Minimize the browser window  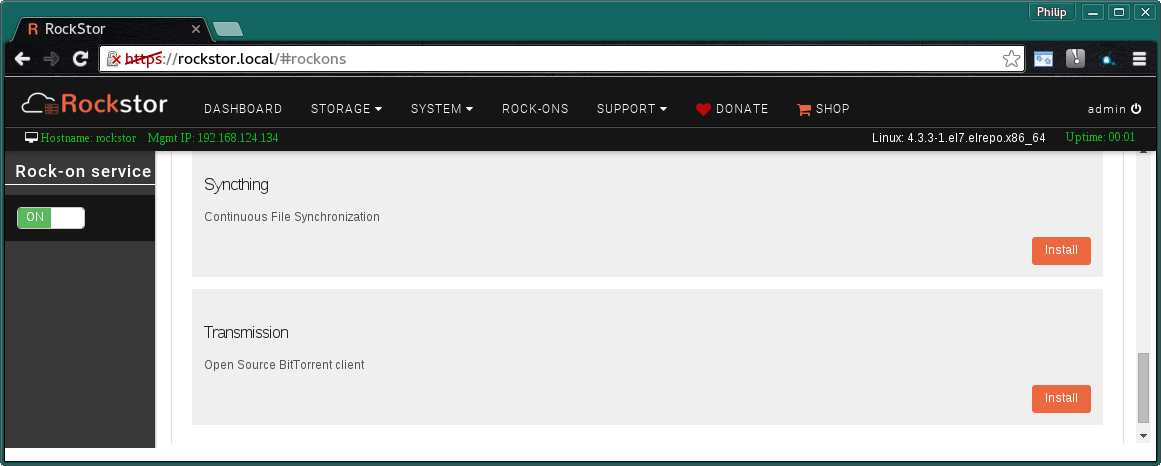point(1093,12)
